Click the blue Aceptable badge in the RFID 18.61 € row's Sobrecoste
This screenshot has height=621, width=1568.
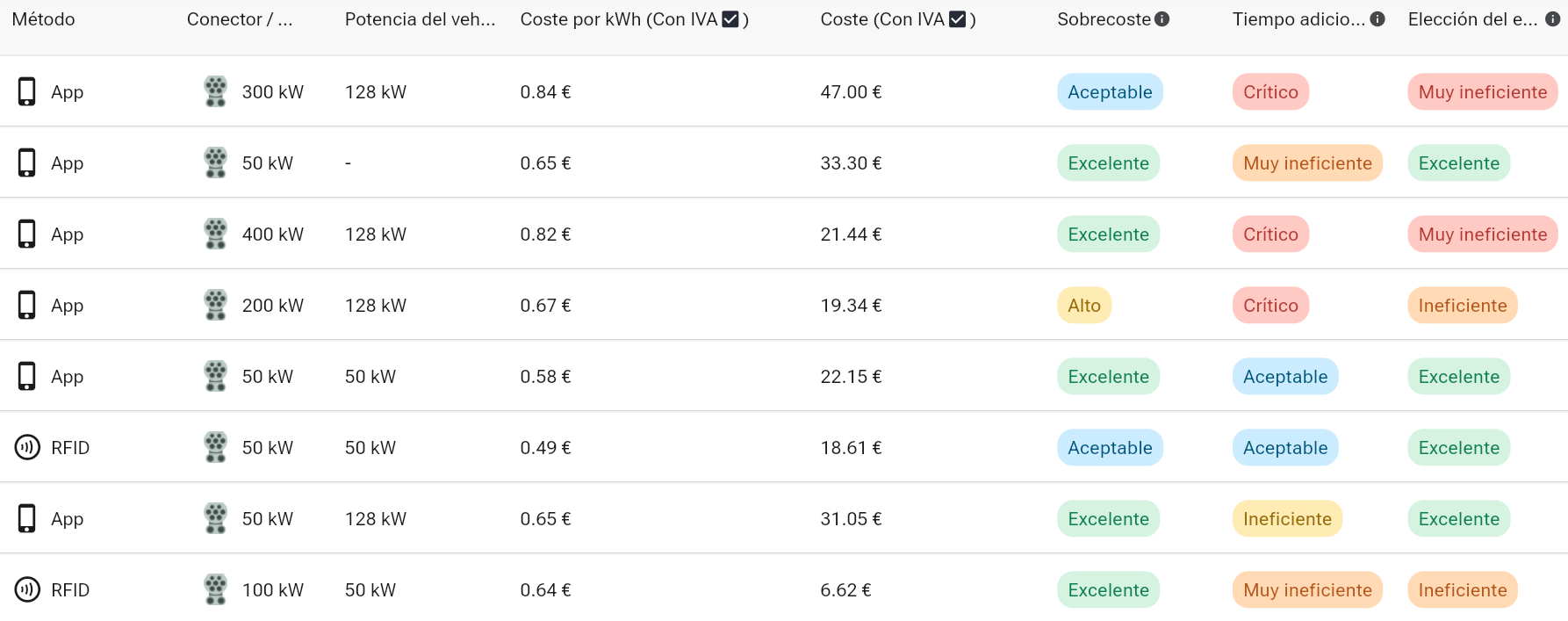(1109, 448)
